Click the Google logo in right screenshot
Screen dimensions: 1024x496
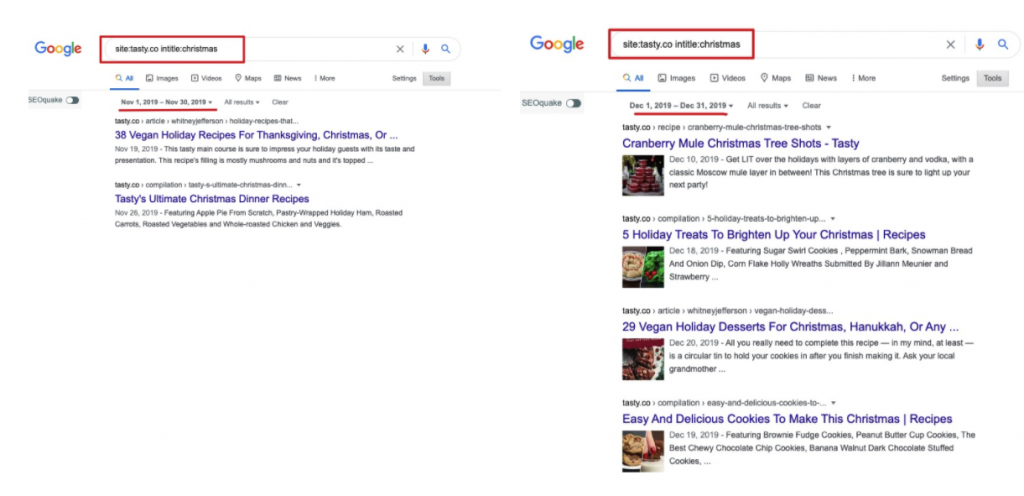556,44
